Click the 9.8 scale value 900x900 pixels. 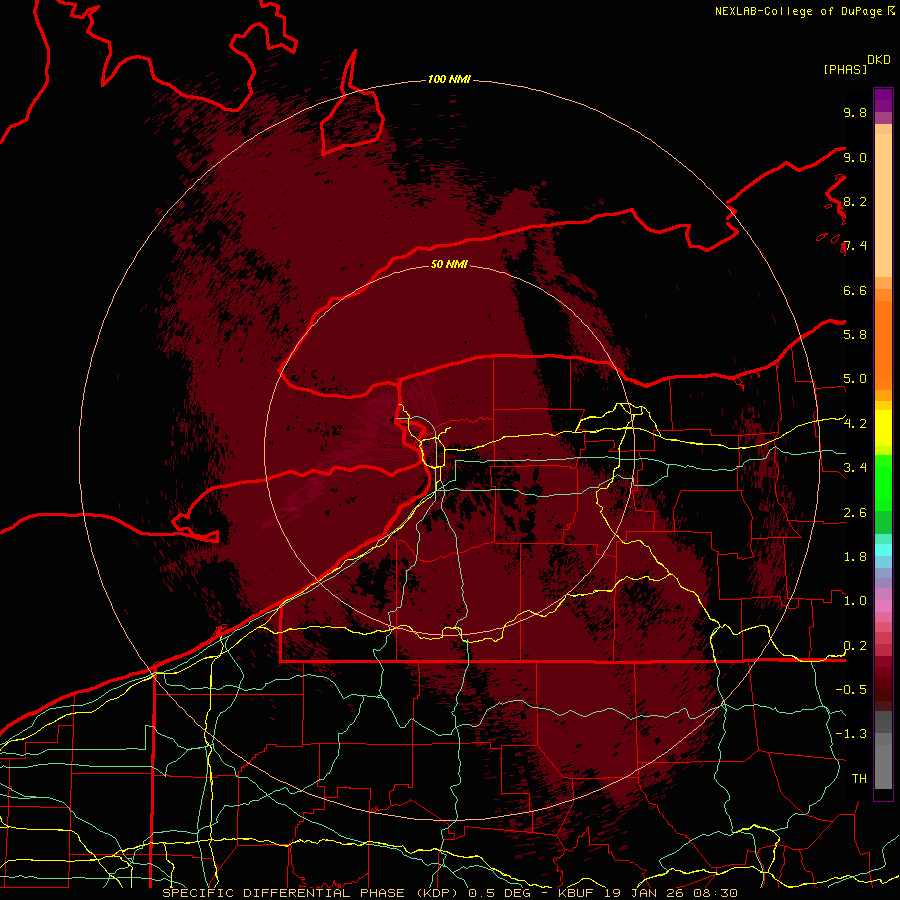(855, 112)
